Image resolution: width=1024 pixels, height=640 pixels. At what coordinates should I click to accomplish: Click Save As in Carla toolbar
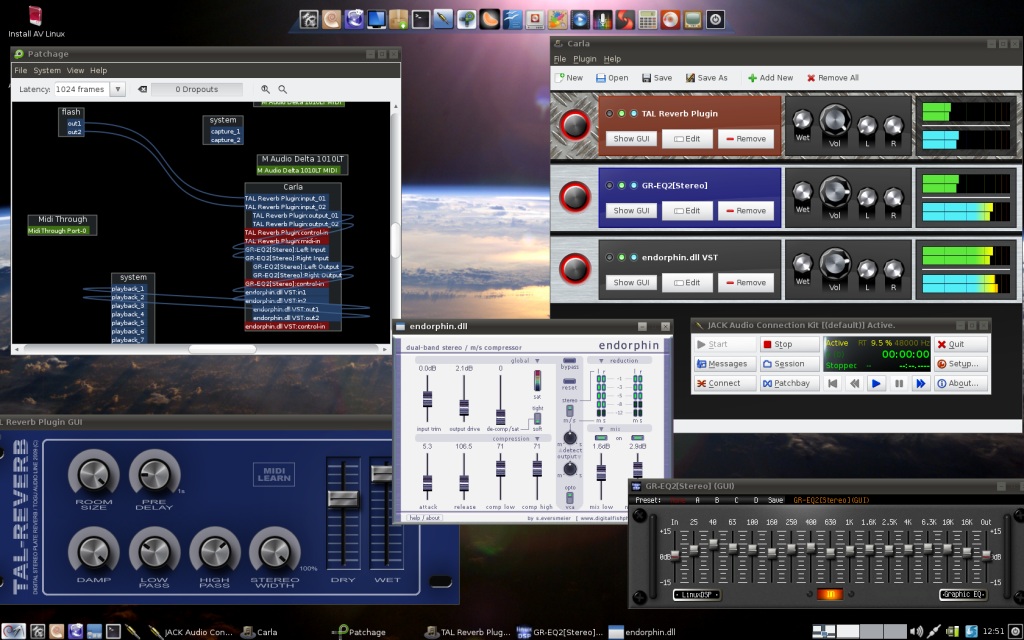coord(705,77)
